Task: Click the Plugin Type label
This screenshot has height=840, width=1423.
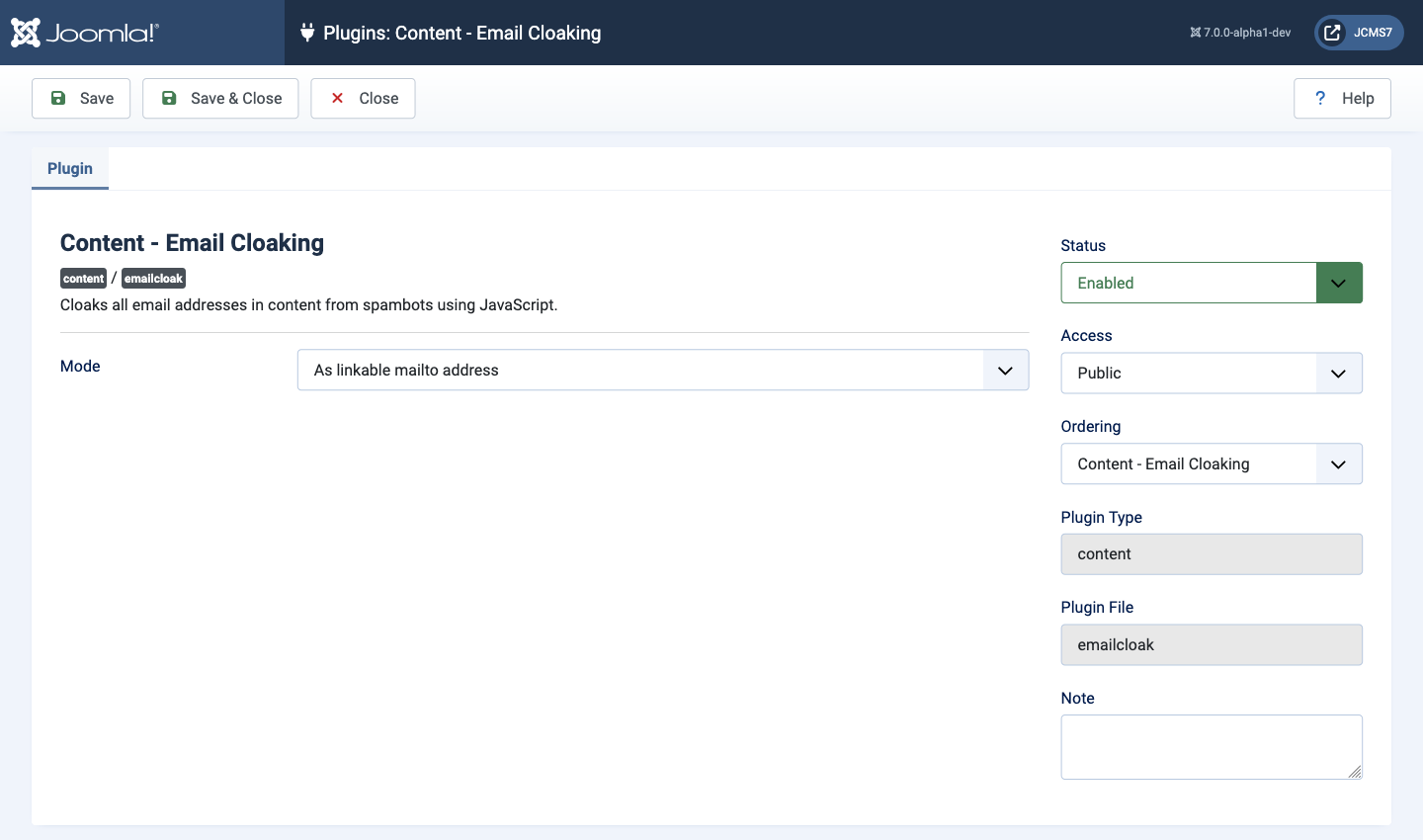Action: pos(1102,518)
